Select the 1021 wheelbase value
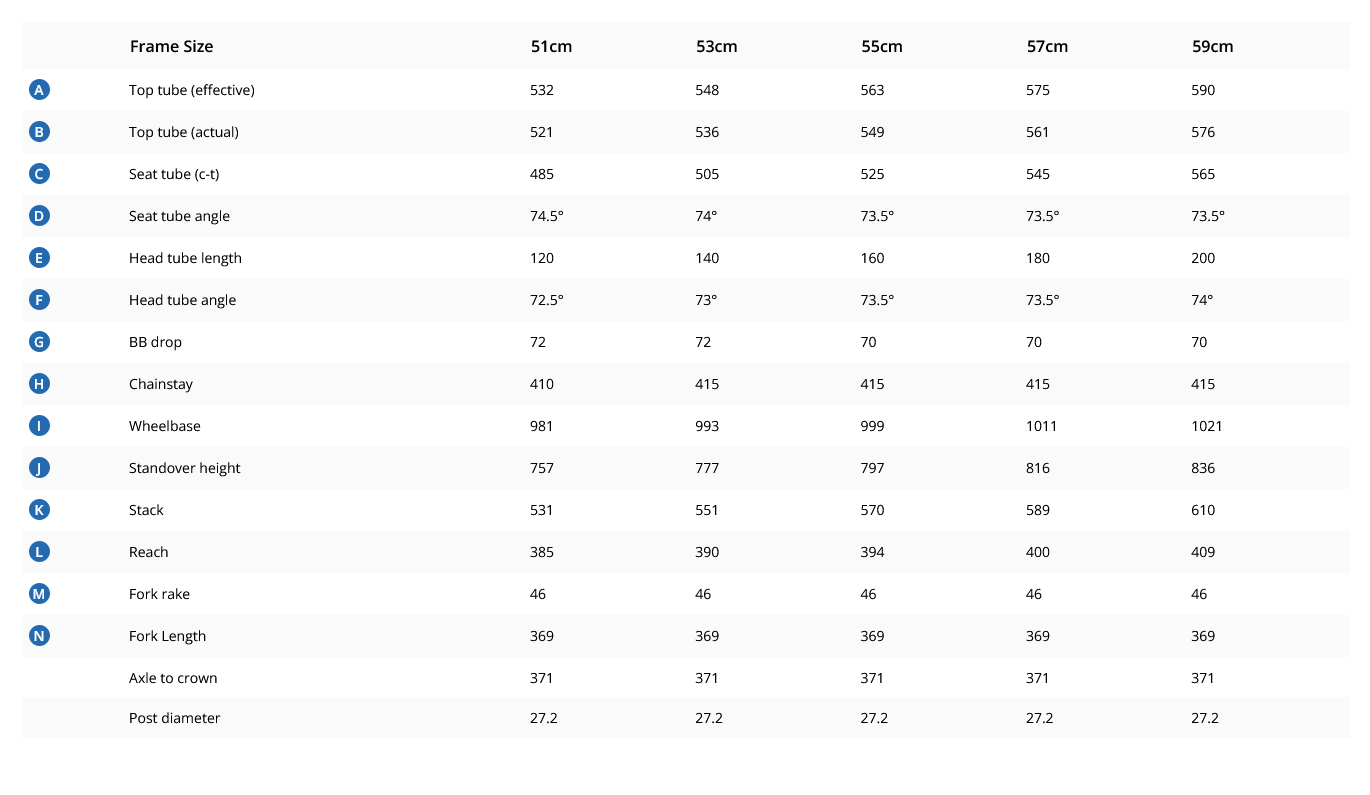 1207,426
